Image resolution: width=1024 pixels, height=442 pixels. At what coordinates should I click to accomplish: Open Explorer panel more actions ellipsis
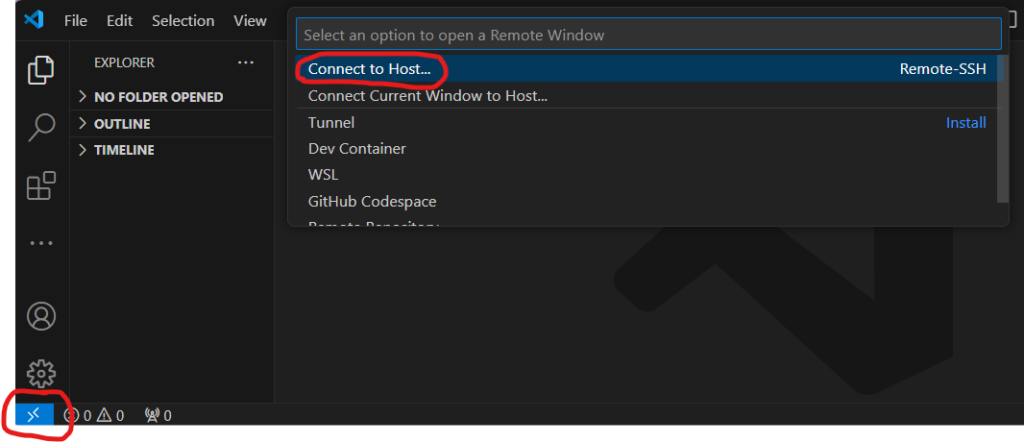tap(246, 63)
